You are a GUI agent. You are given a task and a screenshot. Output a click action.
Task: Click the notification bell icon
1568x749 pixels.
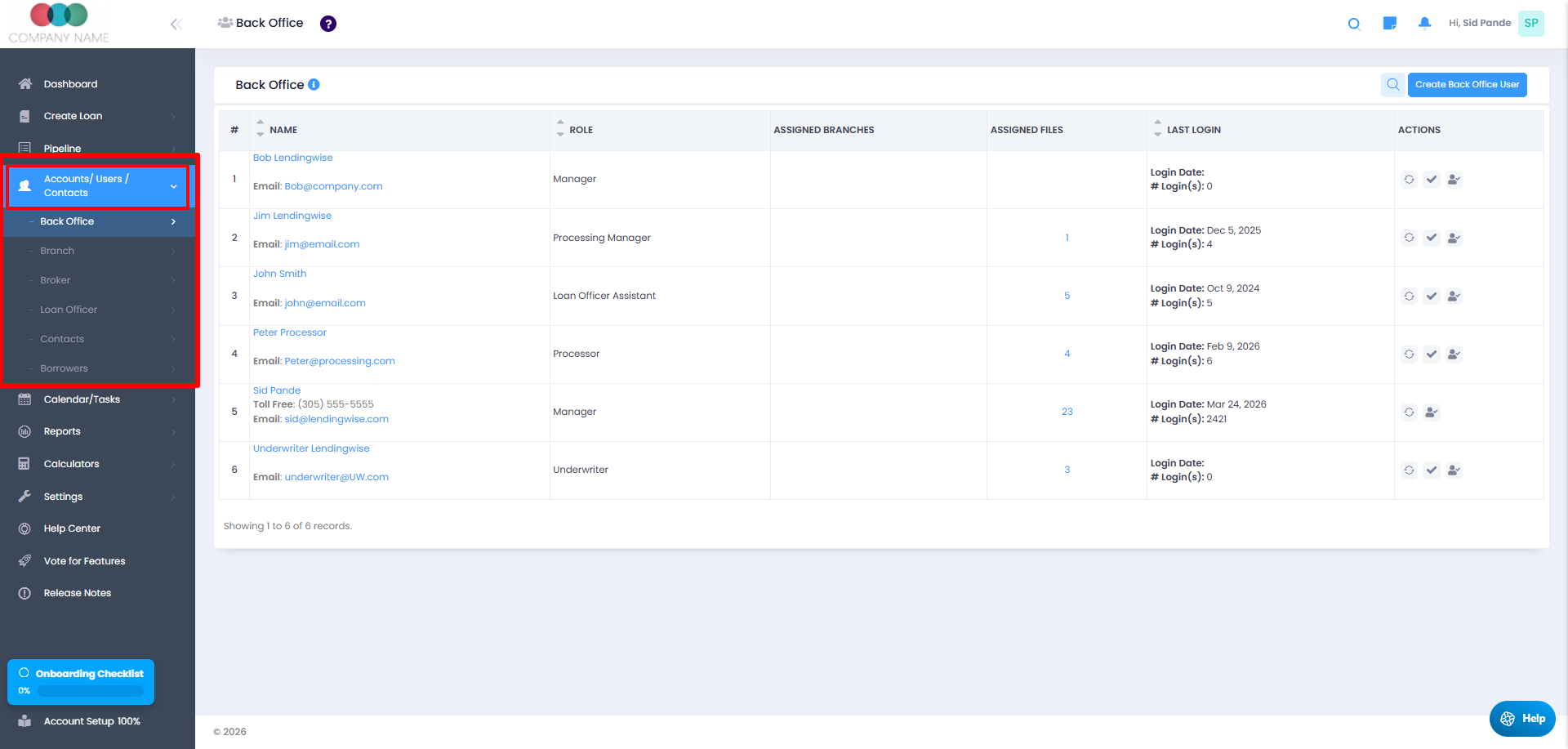pos(1424,23)
